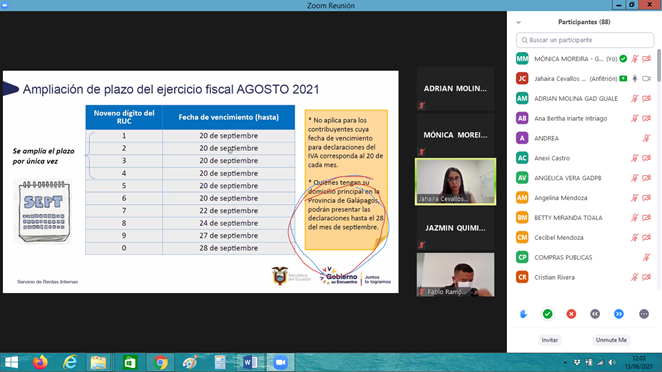662x372 pixels.
Task: Toggle Mónica Moreira's muted microphone icon
Action: pos(635,59)
